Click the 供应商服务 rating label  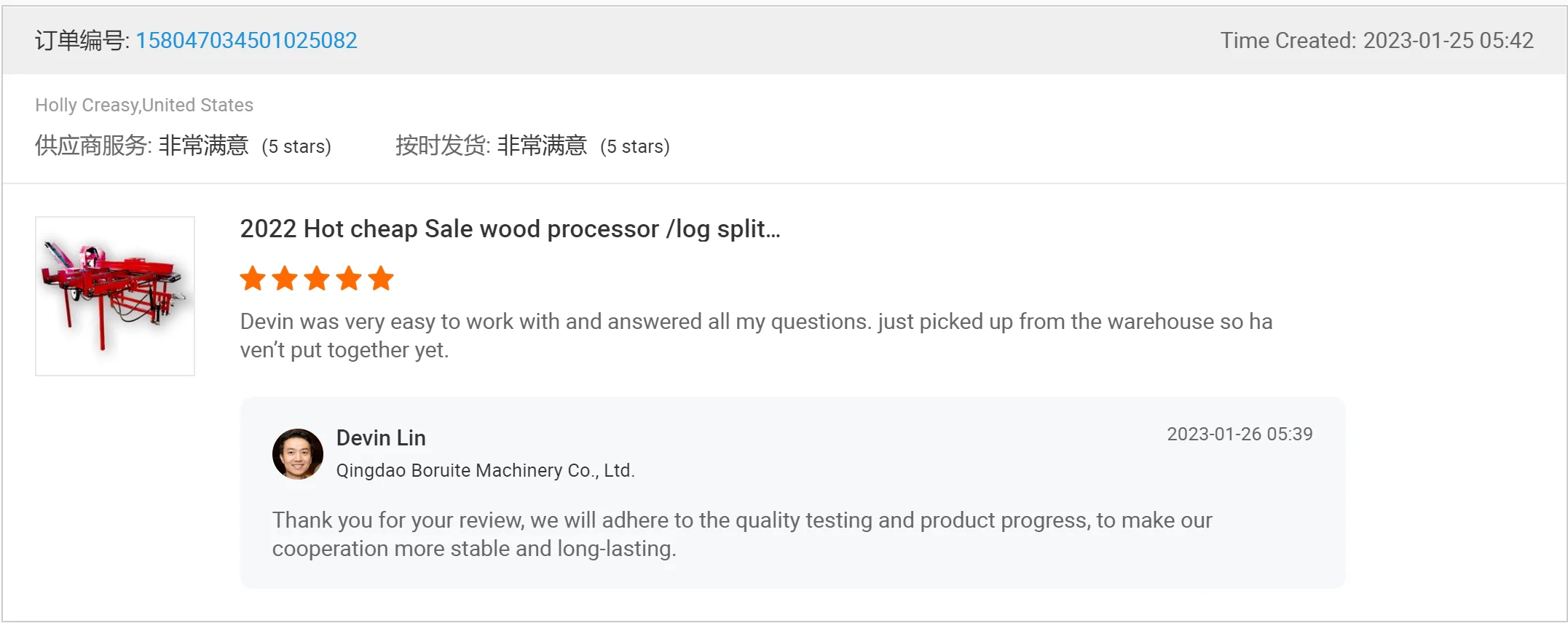coord(92,146)
